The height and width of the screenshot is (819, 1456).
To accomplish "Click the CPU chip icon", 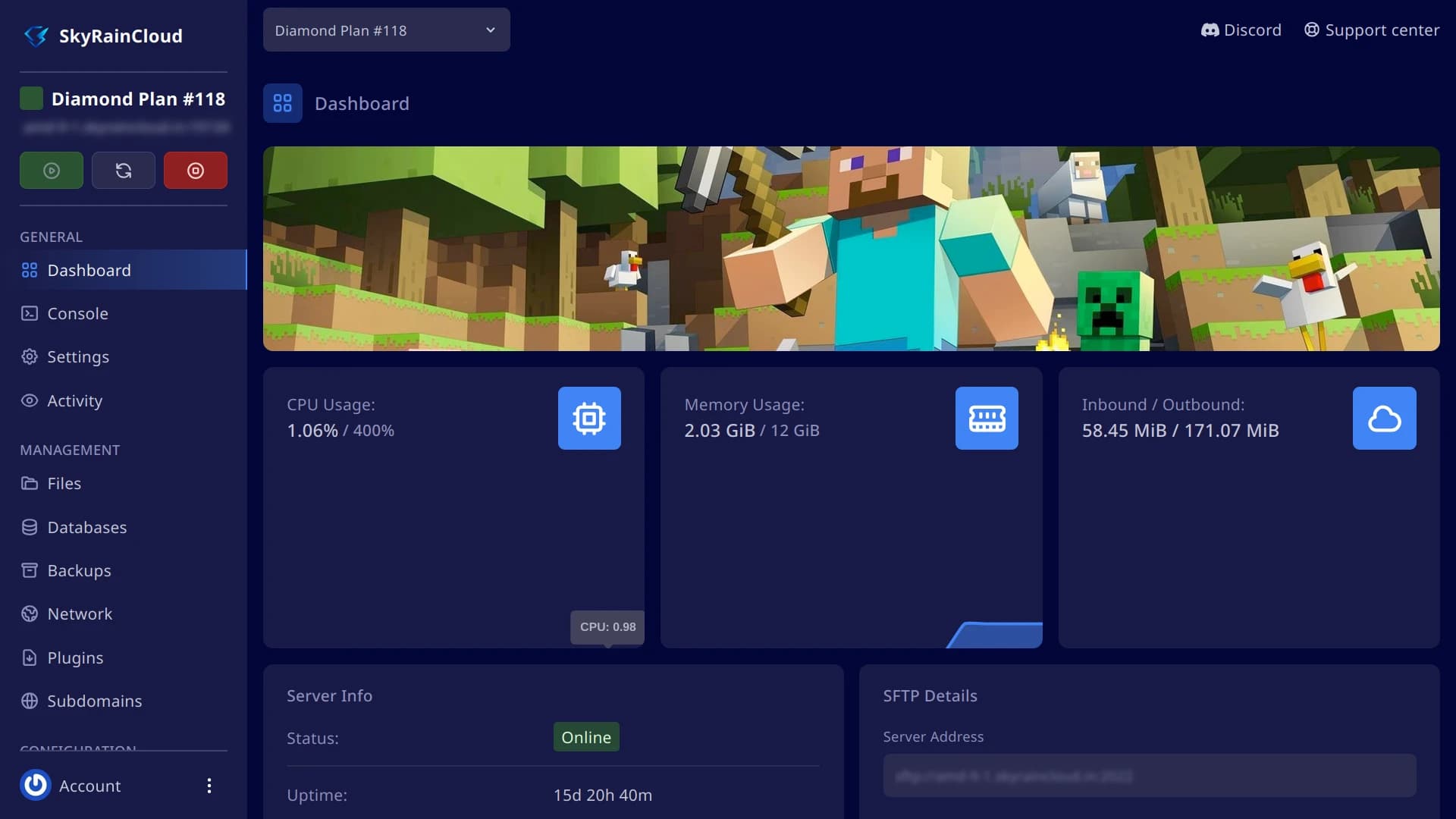I will tap(589, 419).
